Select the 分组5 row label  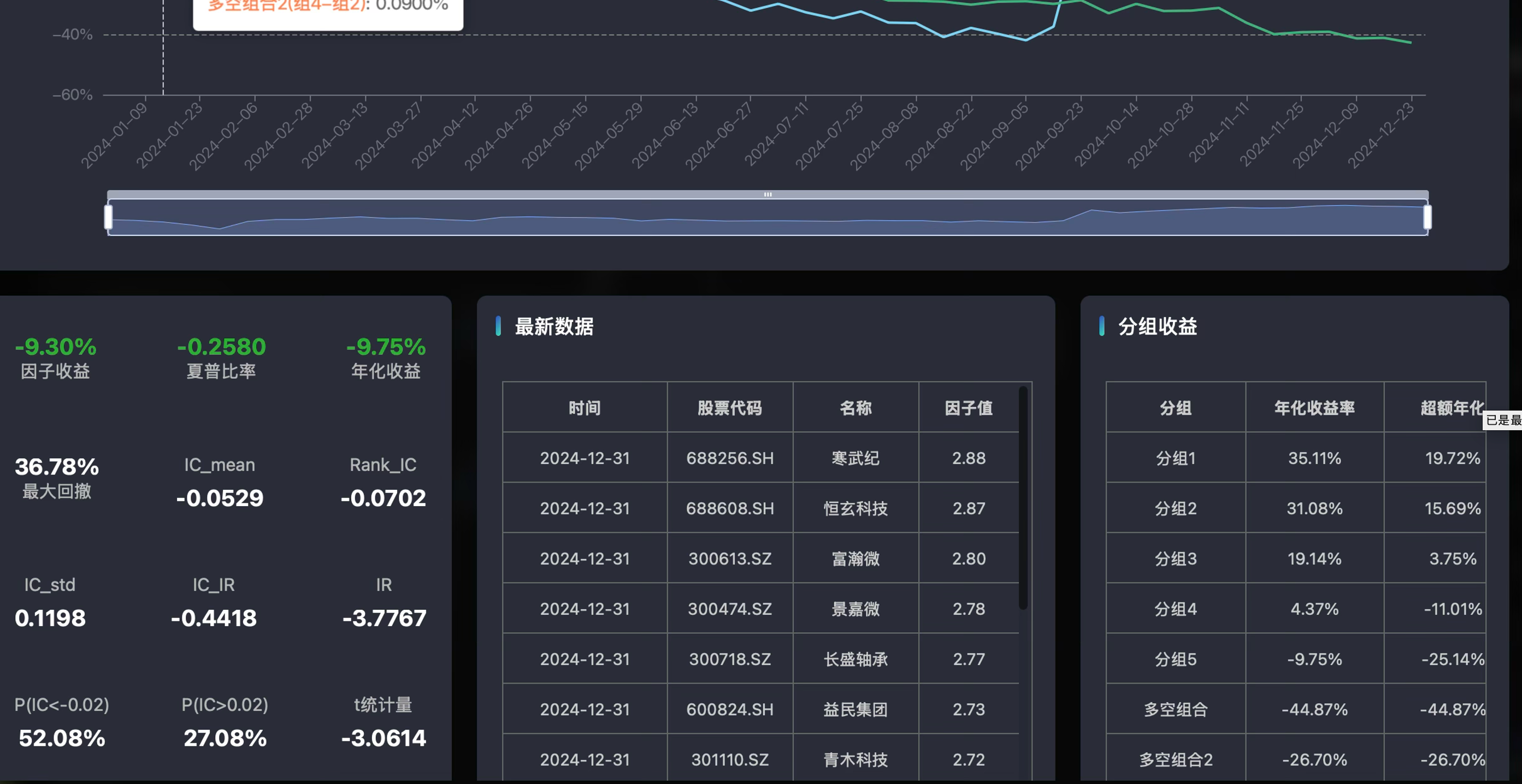[x=1175, y=659]
